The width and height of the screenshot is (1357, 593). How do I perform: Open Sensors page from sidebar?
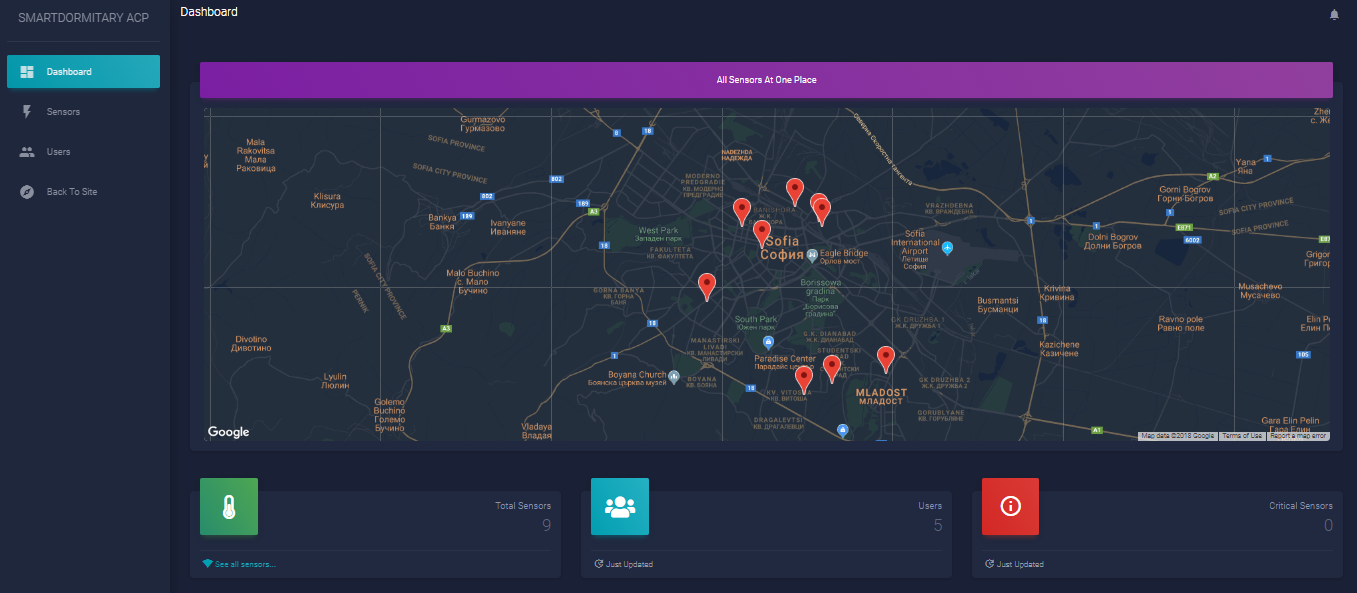(83, 112)
